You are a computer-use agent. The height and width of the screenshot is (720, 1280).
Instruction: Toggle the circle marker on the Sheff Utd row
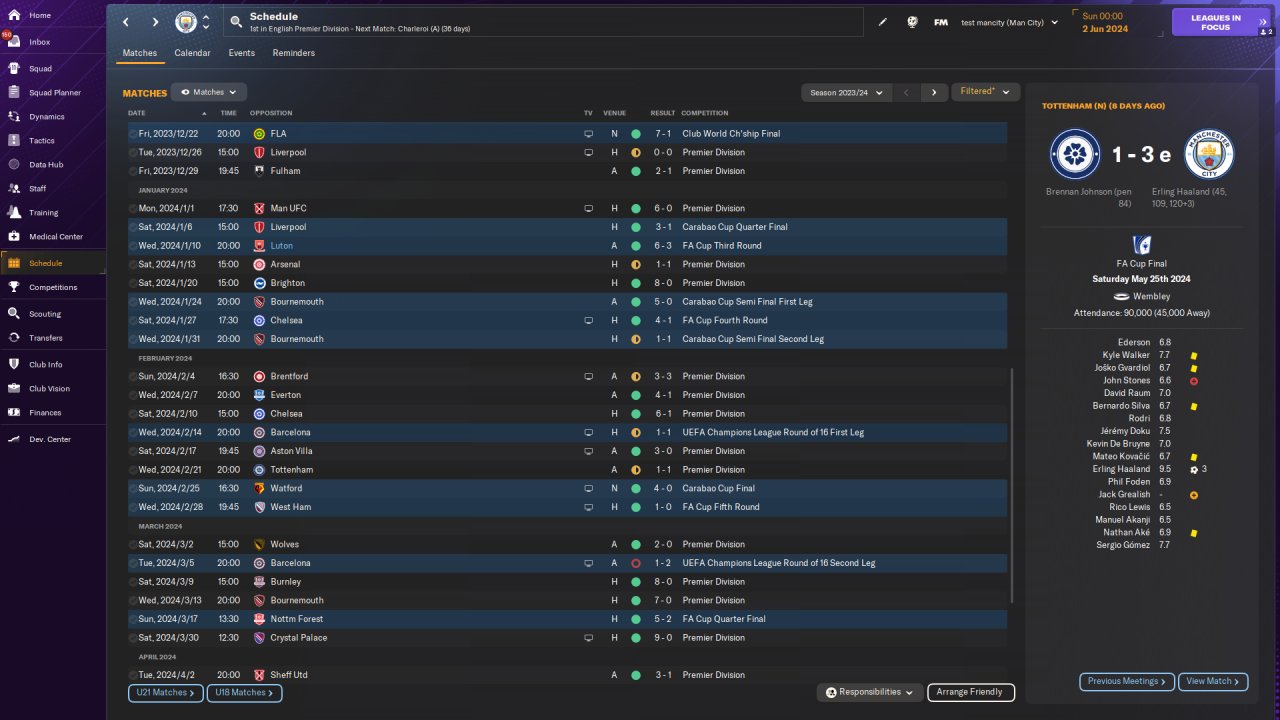point(133,675)
